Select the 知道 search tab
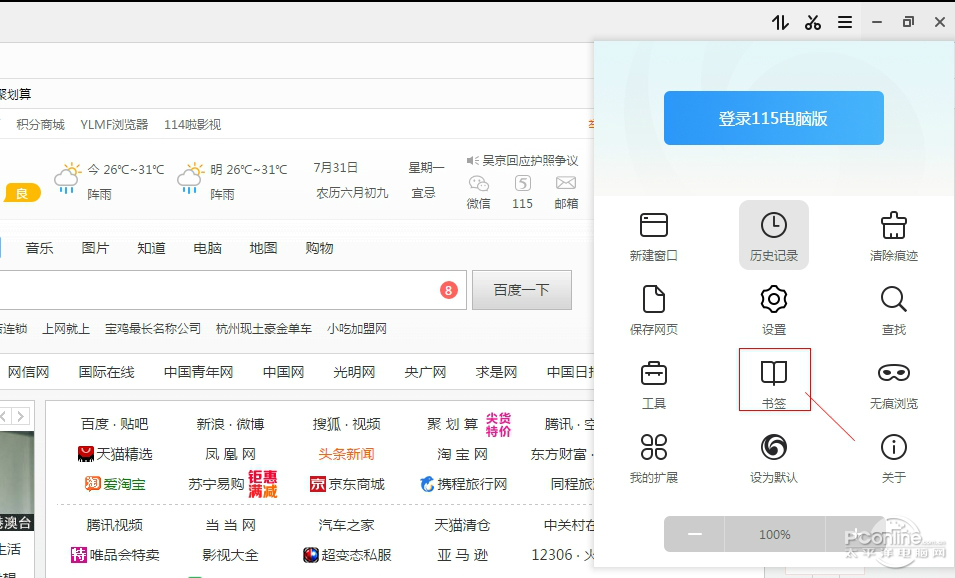955x578 pixels. pos(151,248)
